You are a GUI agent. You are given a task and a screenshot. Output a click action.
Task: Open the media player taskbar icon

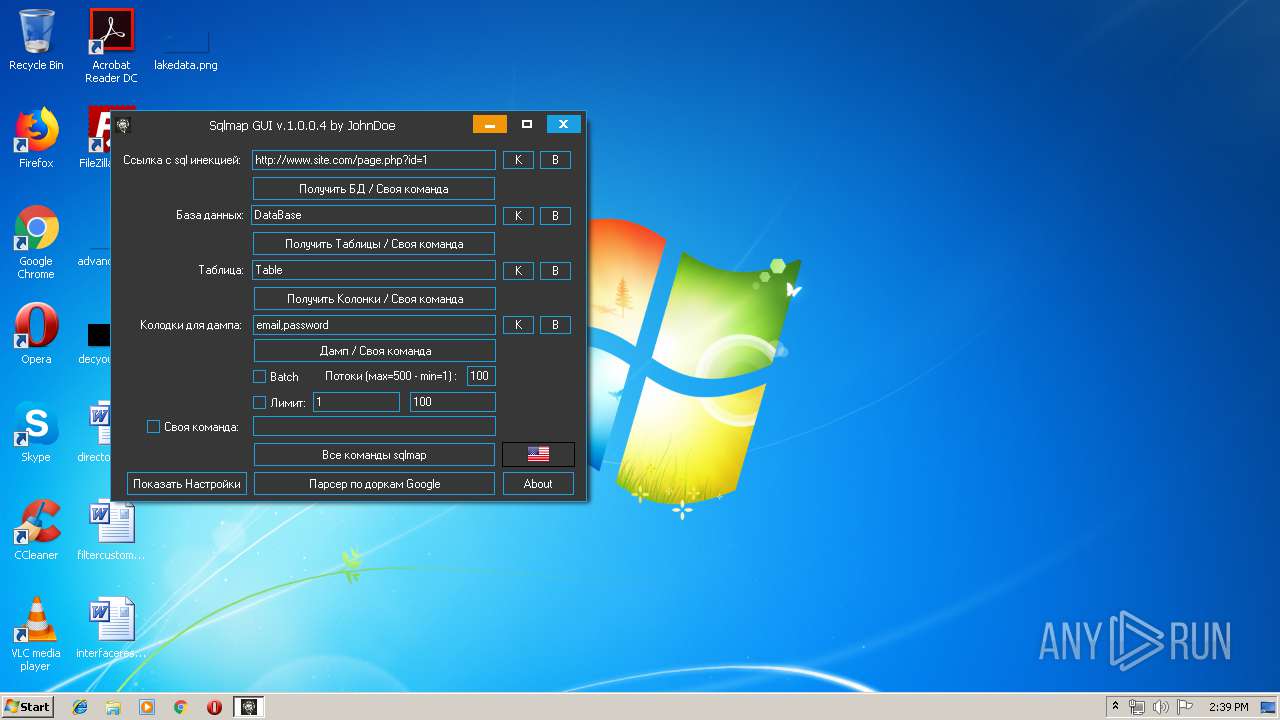[147, 707]
